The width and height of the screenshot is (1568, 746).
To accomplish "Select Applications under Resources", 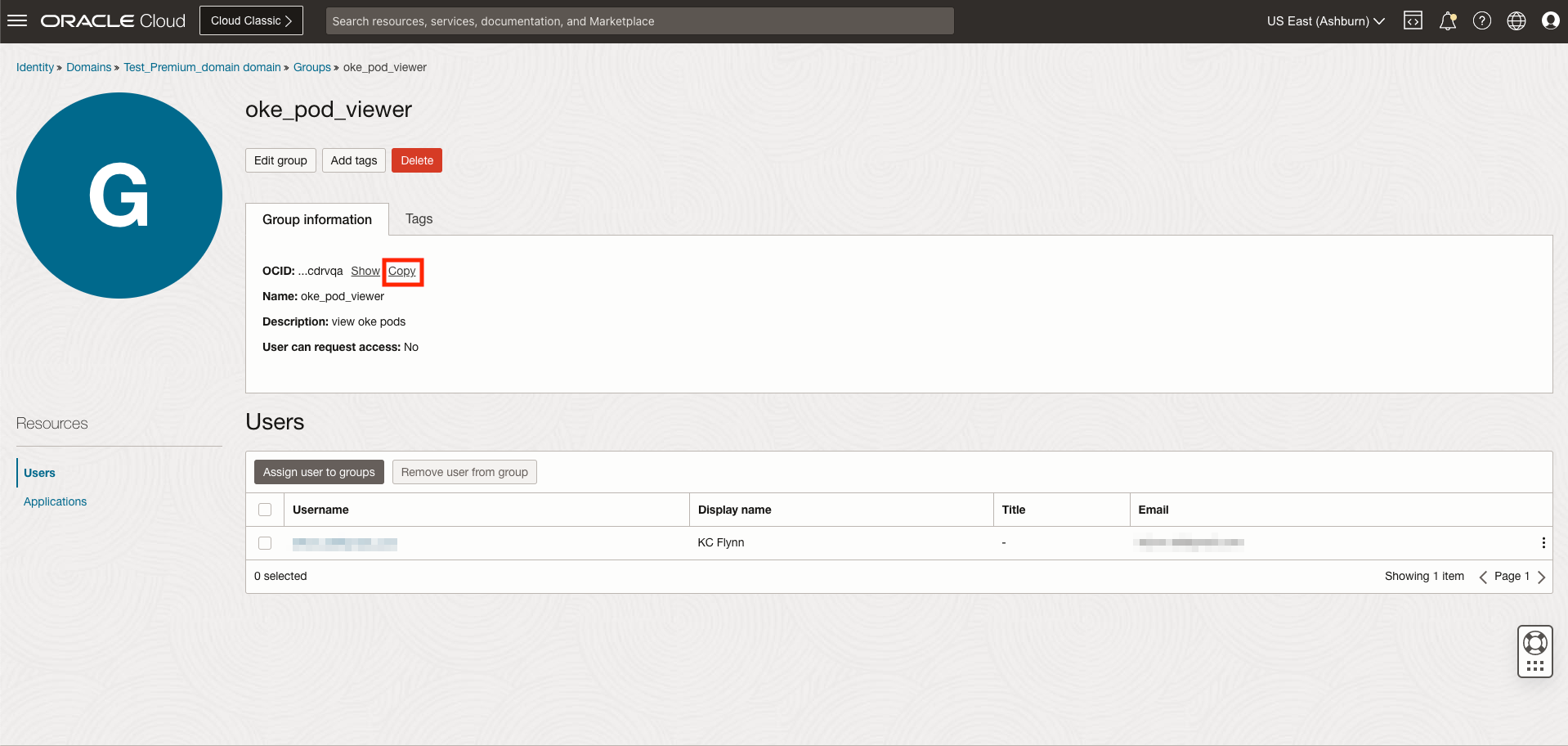I will [55, 501].
